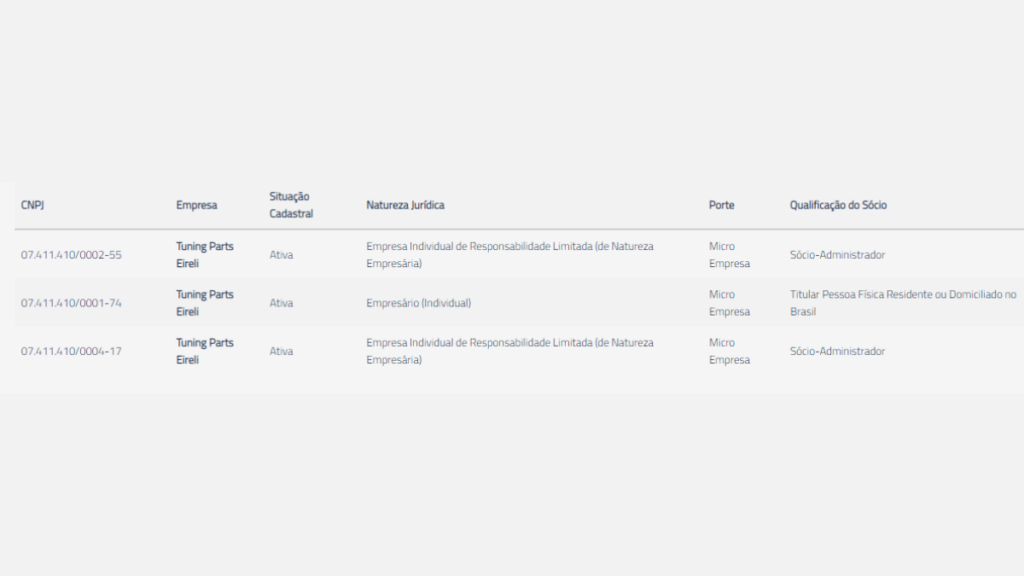Click the Ativa status in the 0004-17 row
1024x576 pixels.
click(x=281, y=351)
